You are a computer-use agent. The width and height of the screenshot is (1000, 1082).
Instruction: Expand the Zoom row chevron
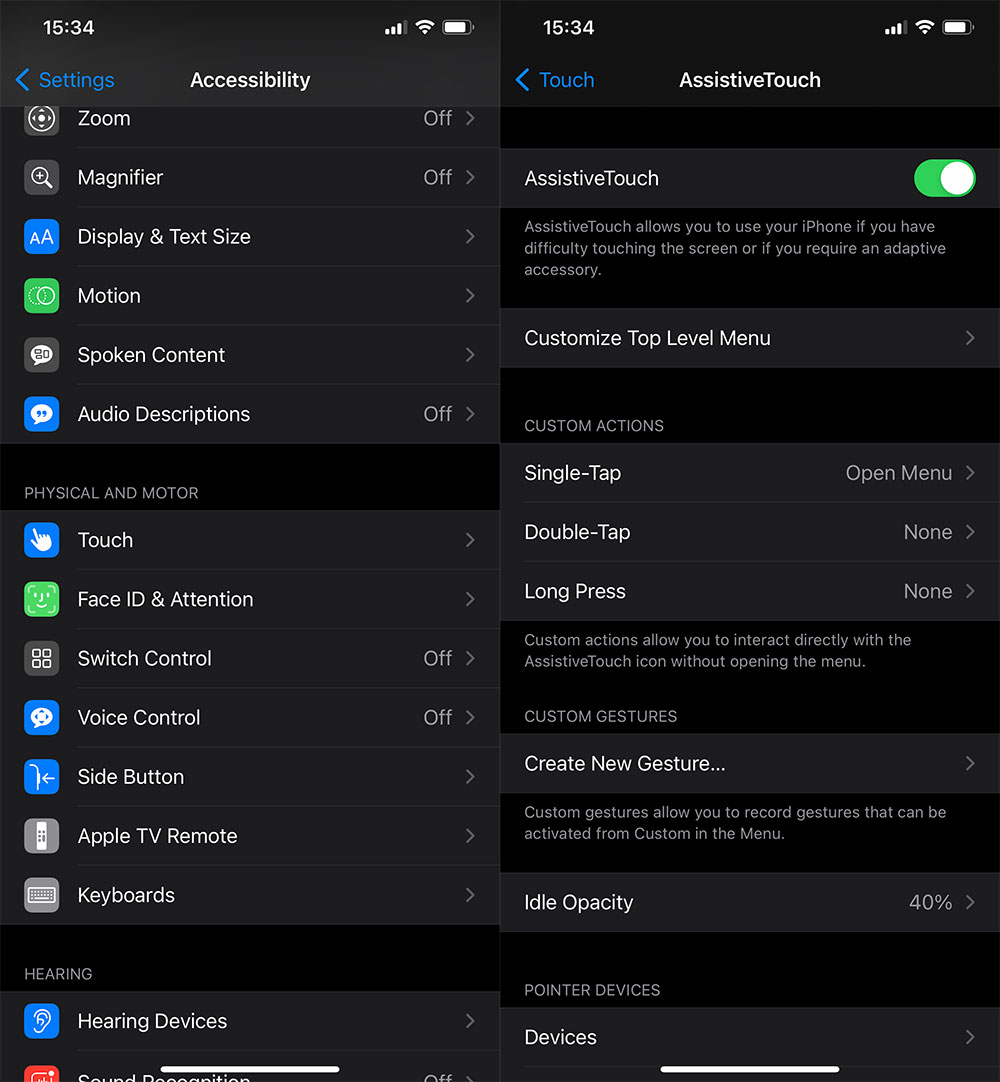coord(470,119)
